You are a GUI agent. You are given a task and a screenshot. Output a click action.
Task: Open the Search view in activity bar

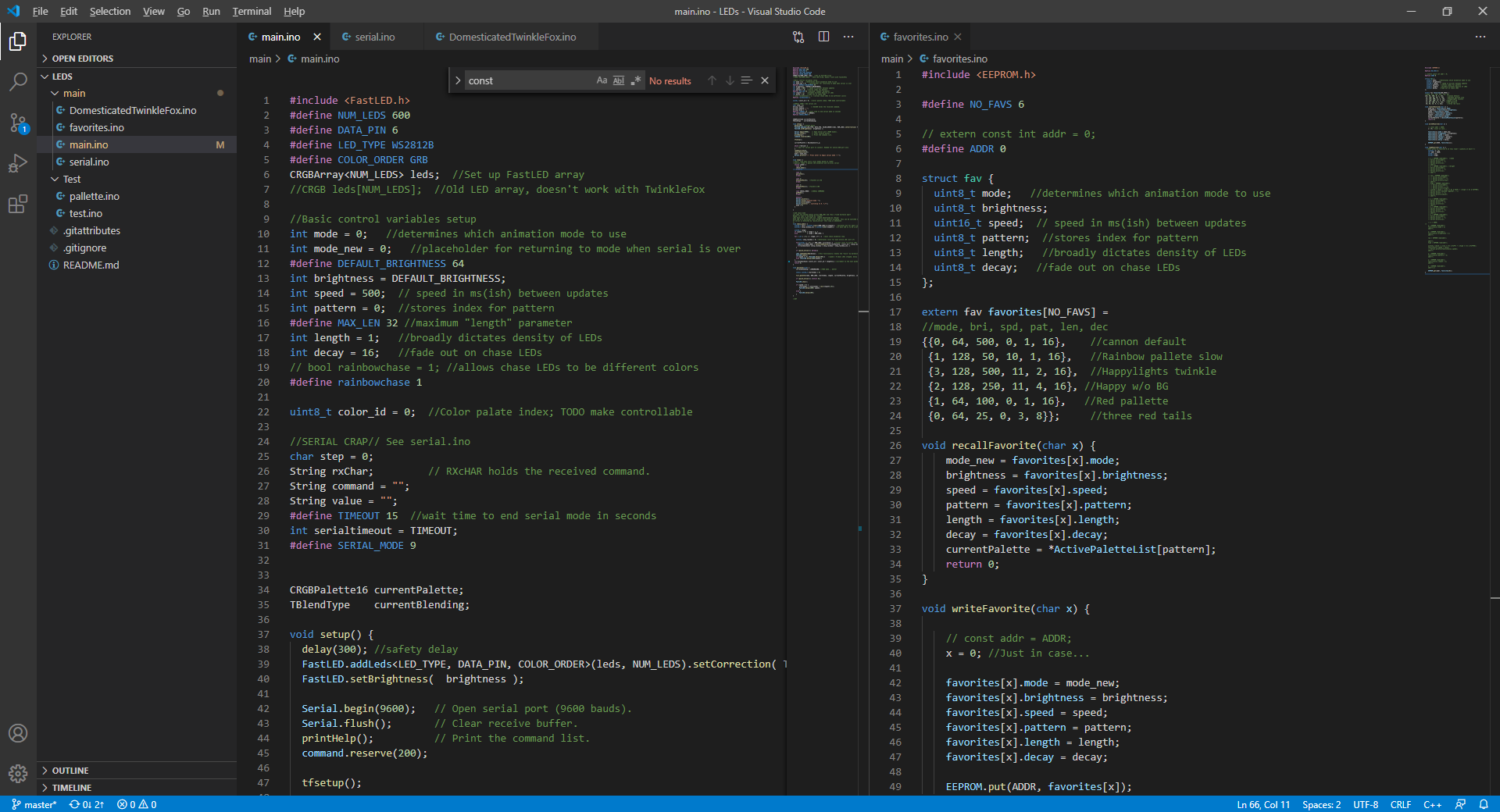pyautogui.click(x=18, y=81)
